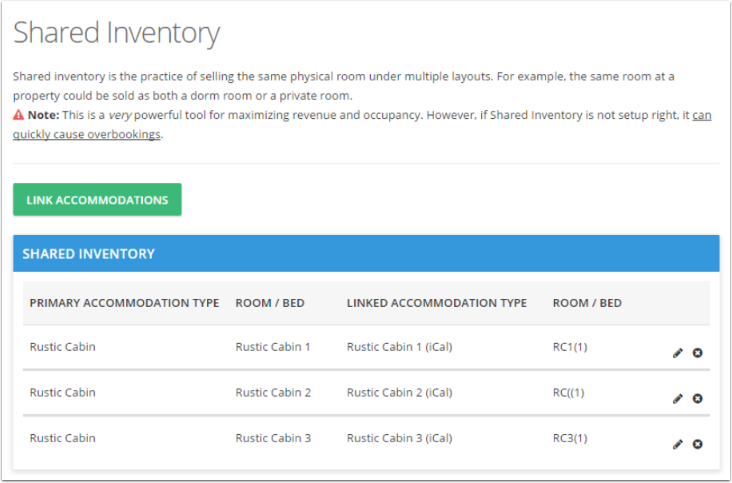Edit the Rustic Cabin 3 link (pencil)
This screenshot has height=483, width=732.
[677, 444]
